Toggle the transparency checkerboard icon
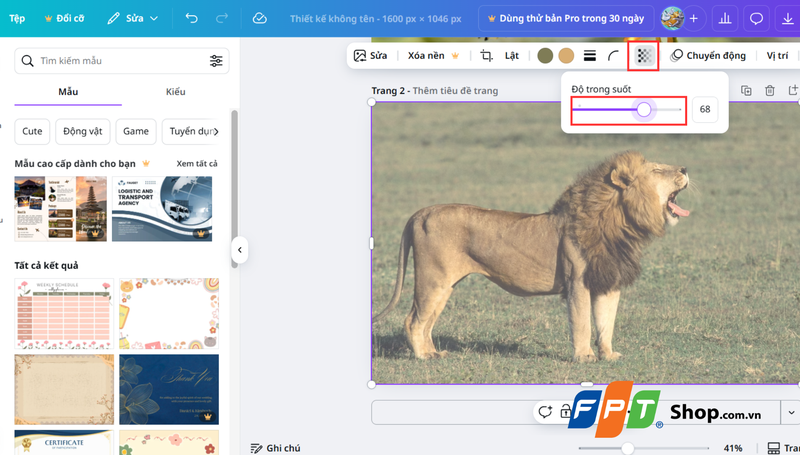The width and height of the screenshot is (800, 455). tap(644, 56)
